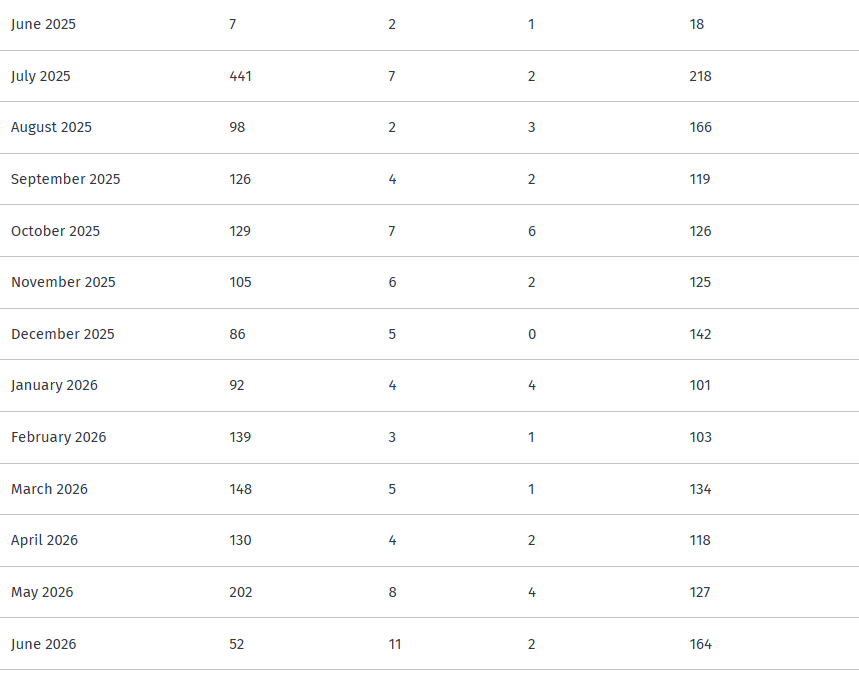Select the October 2025 row label
This screenshot has width=859, height=675.
(x=55, y=231)
